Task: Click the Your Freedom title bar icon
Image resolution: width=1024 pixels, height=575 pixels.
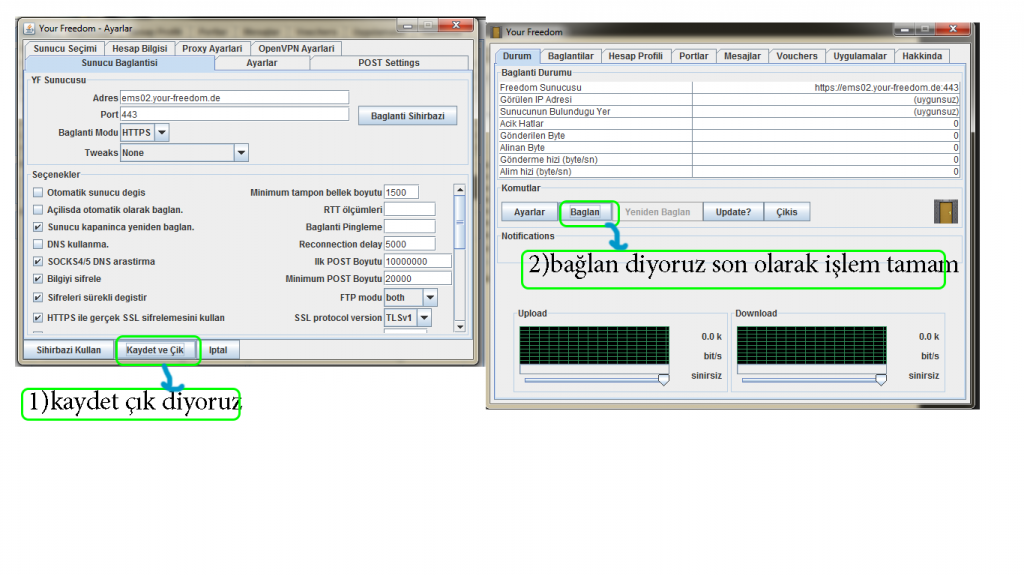Action: (x=497, y=31)
